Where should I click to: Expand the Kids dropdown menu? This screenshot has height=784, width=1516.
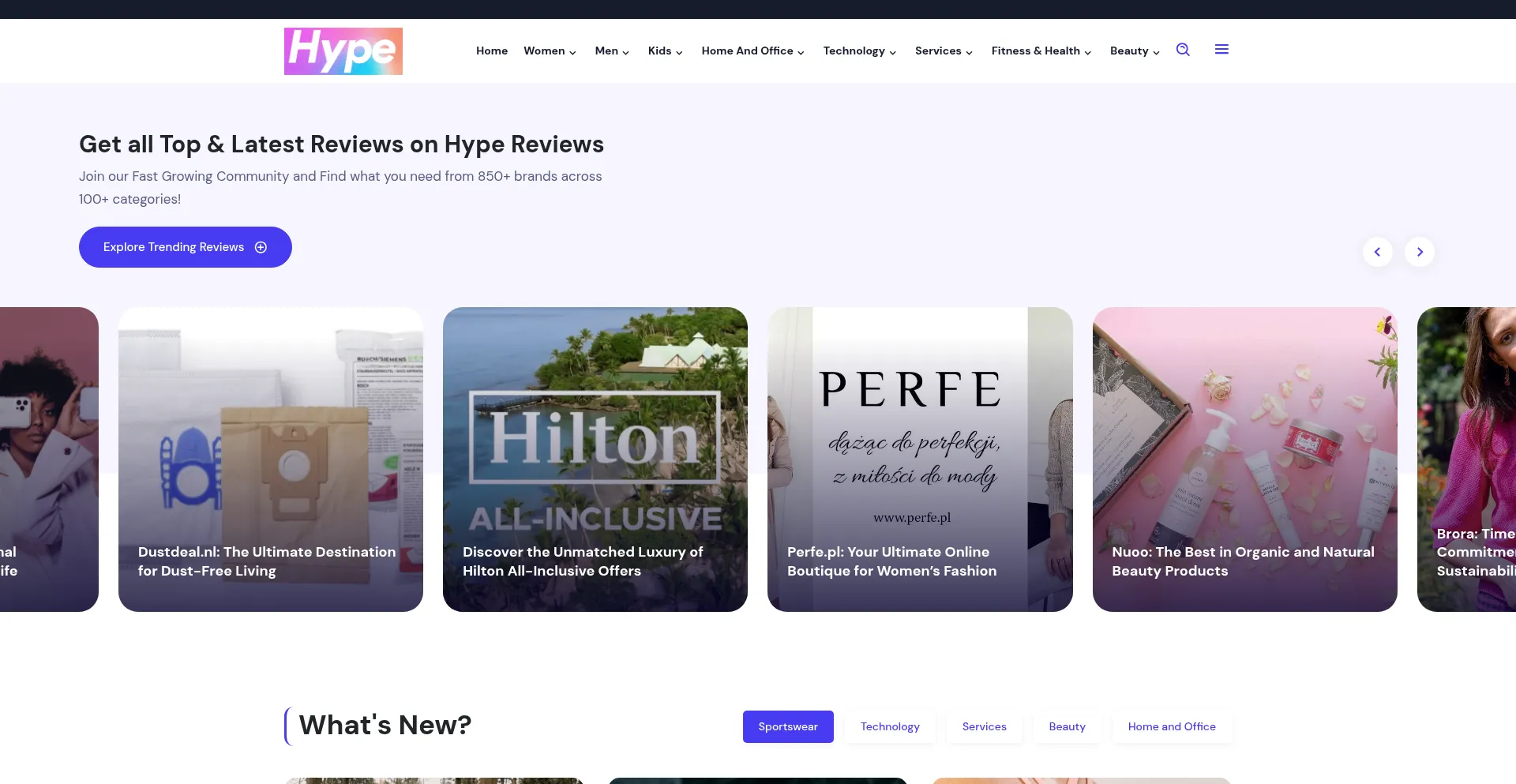[x=666, y=51]
